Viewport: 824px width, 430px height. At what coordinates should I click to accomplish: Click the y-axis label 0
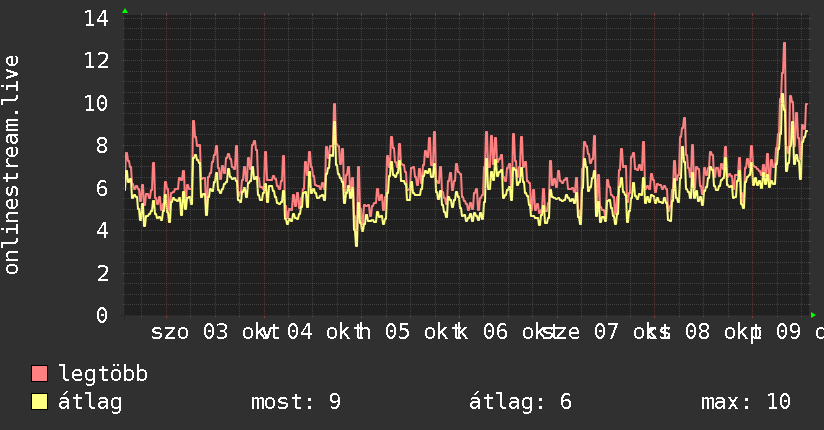pos(102,315)
